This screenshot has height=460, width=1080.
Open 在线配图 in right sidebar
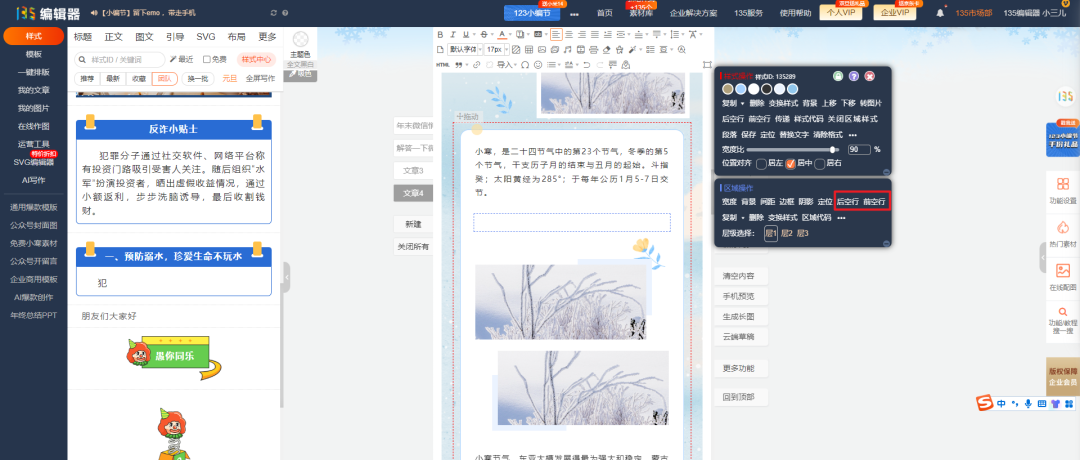[1061, 278]
